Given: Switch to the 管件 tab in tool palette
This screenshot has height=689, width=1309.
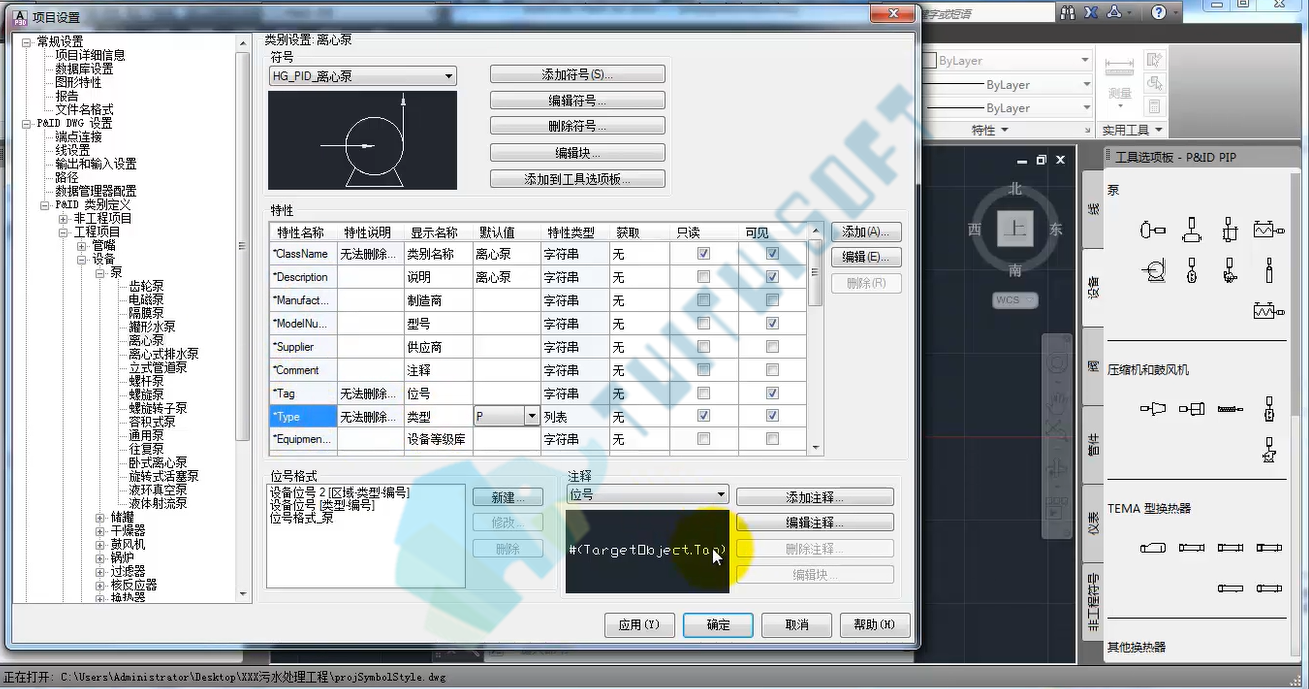Looking at the screenshot, I should [1092, 444].
